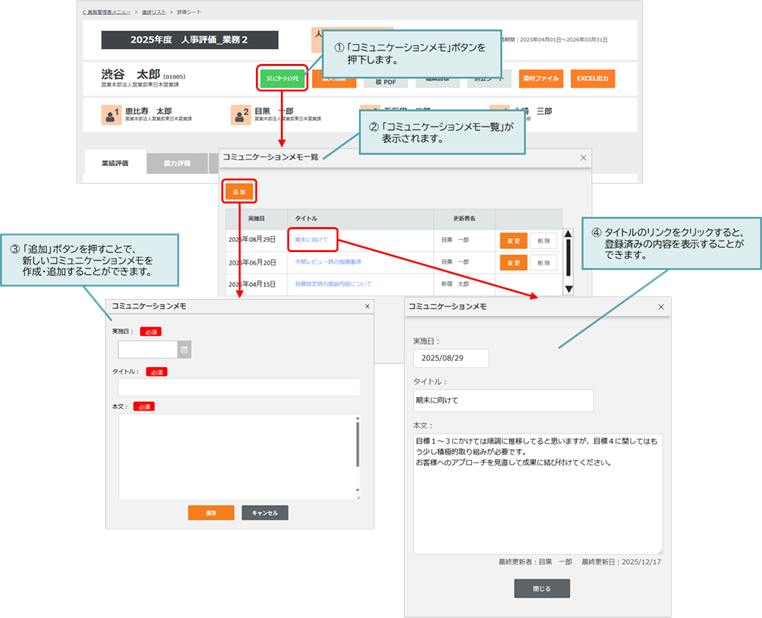Click the 閉じる button in memo detail
Viewport: 762px width, 618px height.
pos(542,588)
